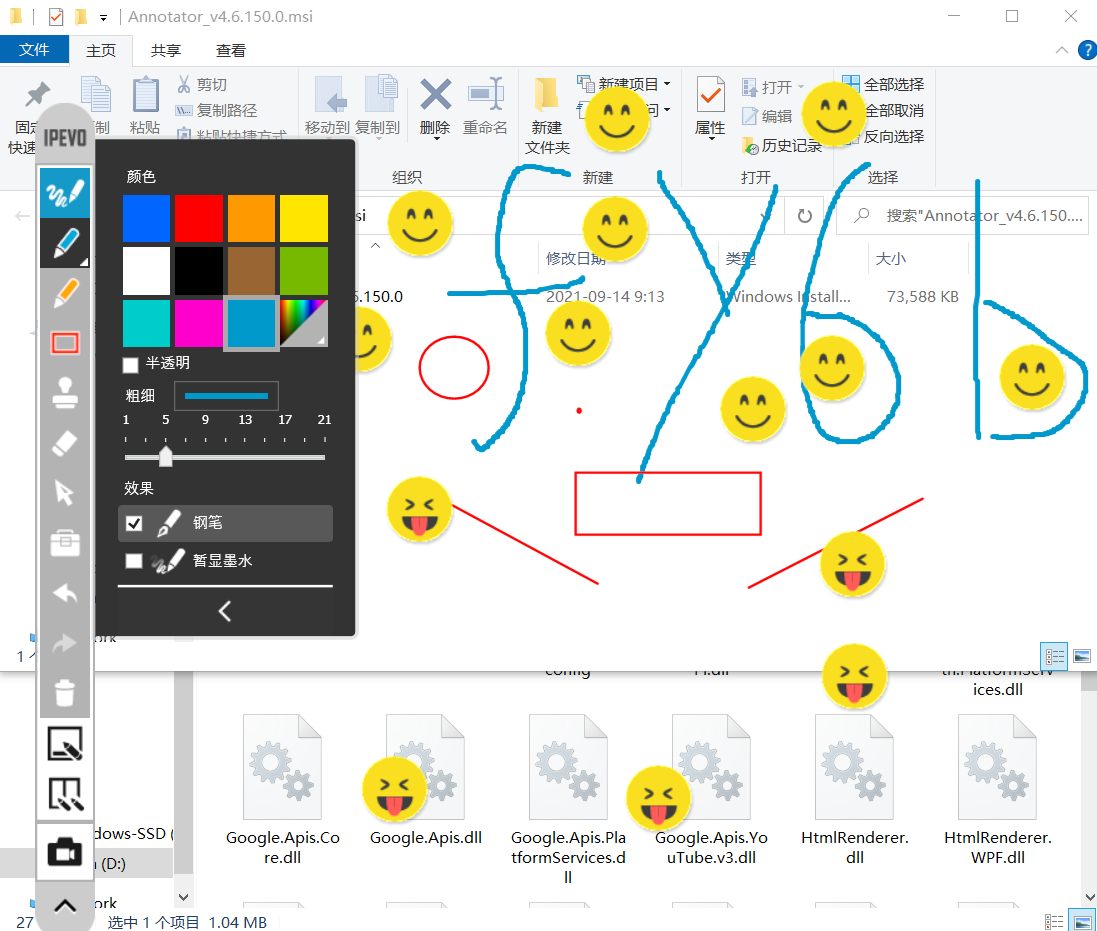The height and width of the screenshot is (931, 1097).
Task: Click the search box for Annotator folder
Action: pos(963,215)
